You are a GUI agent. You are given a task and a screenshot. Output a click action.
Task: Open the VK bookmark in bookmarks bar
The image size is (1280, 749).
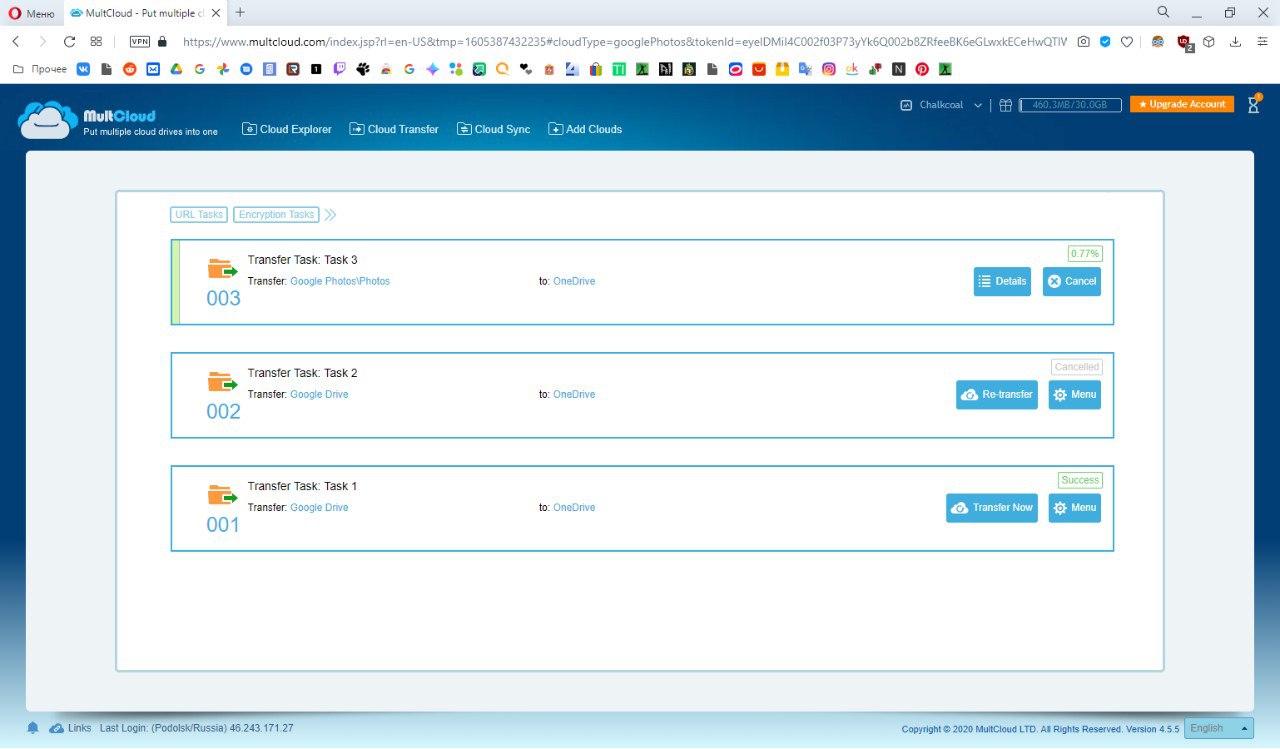[83, 69]
